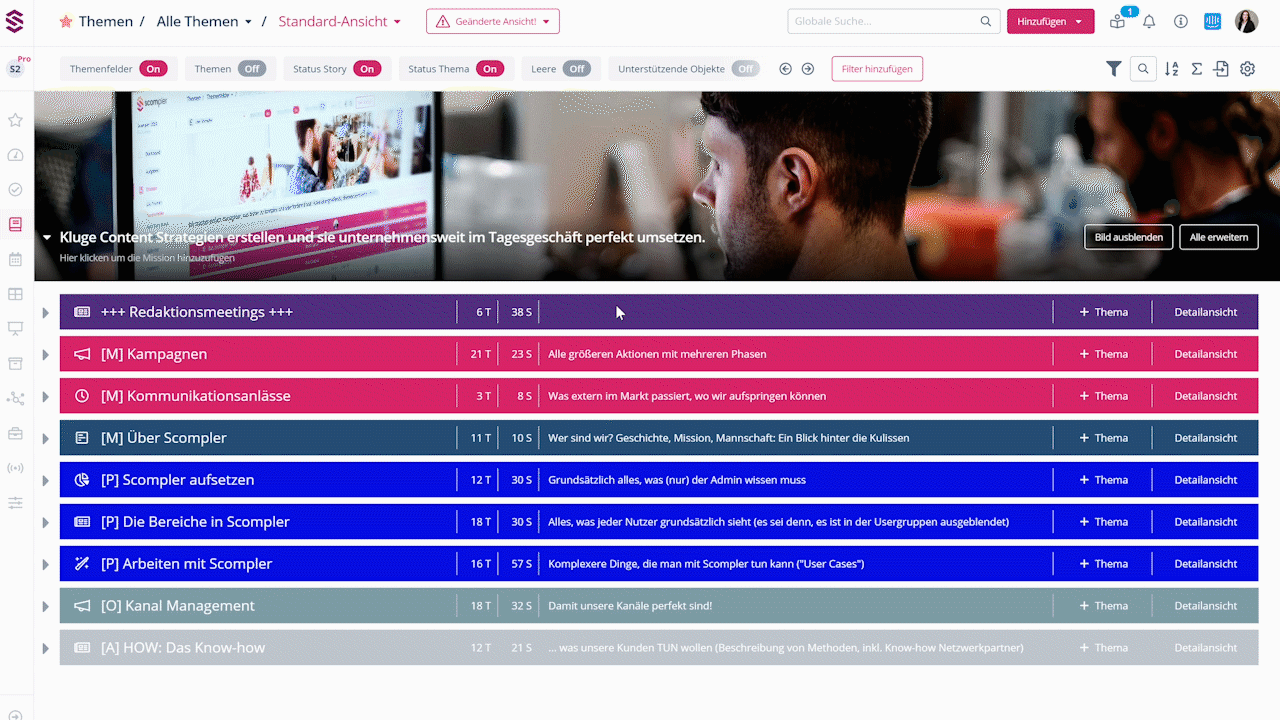Click the shopping basket icon with badge
The height and width of the screenshot is (720, 1280).
[x=1116, y=21]
